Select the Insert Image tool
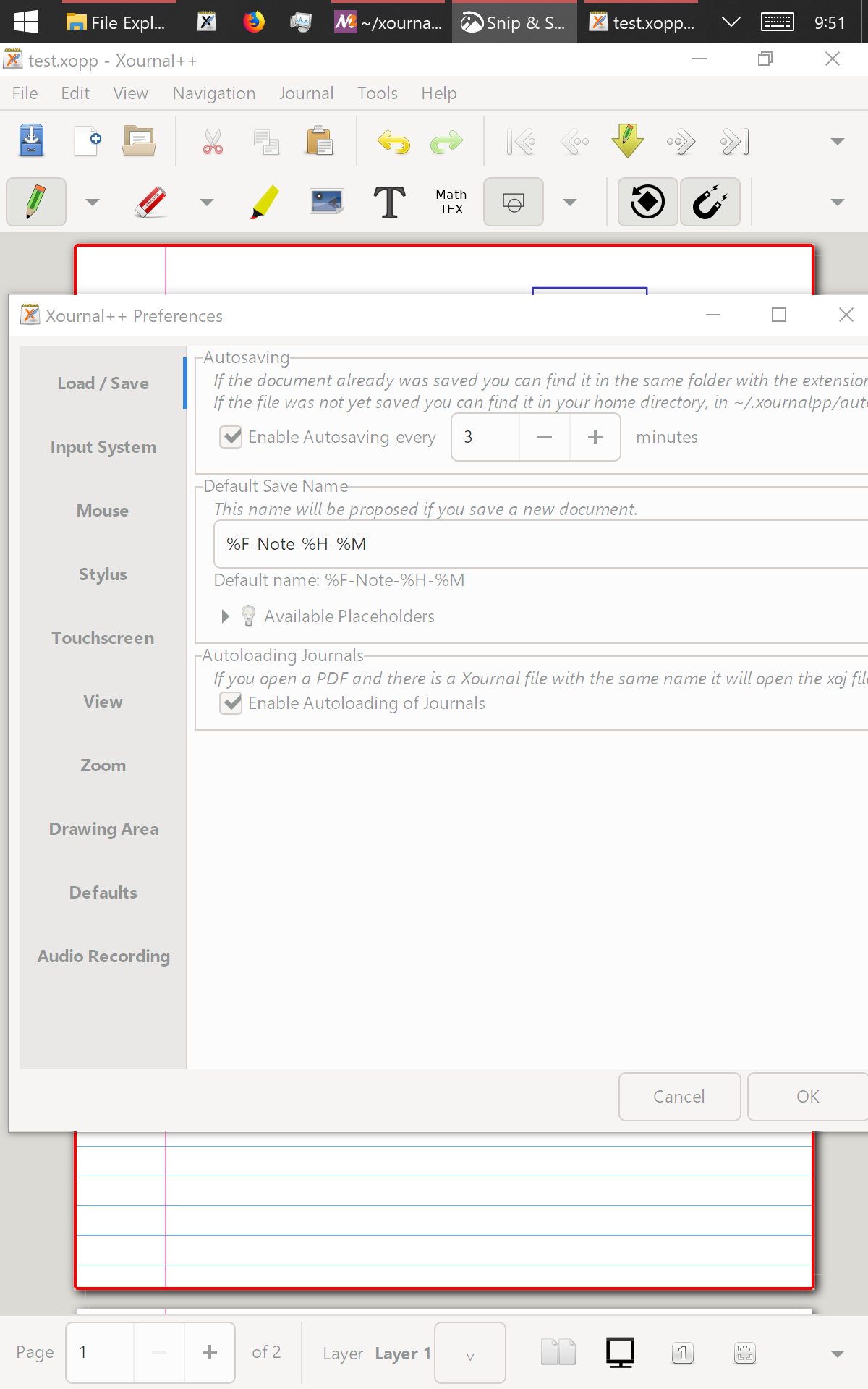This screenshot has width=868, height=1389. point(327,202)
